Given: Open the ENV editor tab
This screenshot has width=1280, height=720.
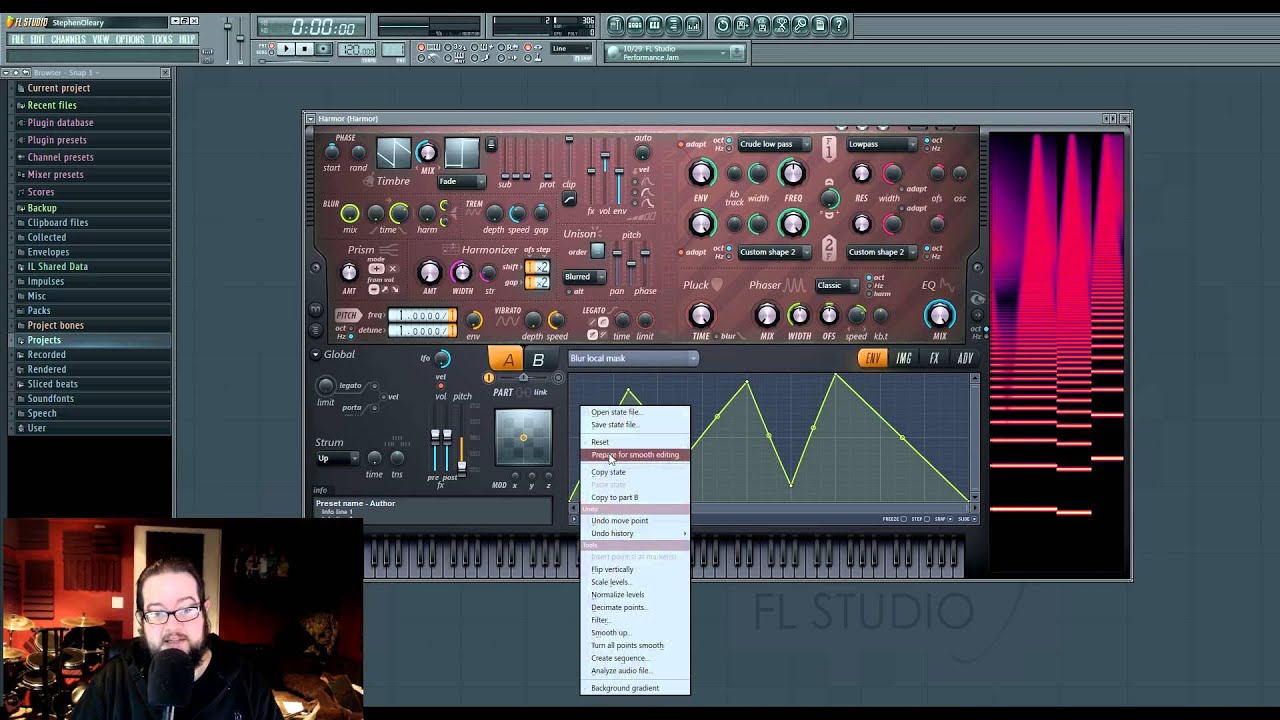Looking at the screenshot, I should [873, 358].
